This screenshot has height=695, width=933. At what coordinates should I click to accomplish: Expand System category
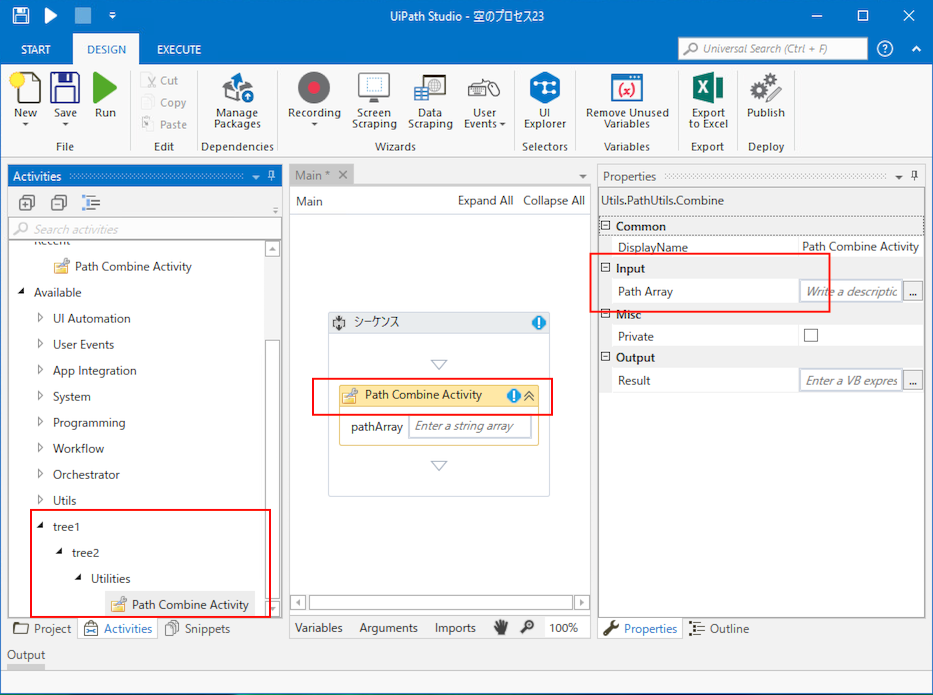pyautogui.click(x=40, y=396)
